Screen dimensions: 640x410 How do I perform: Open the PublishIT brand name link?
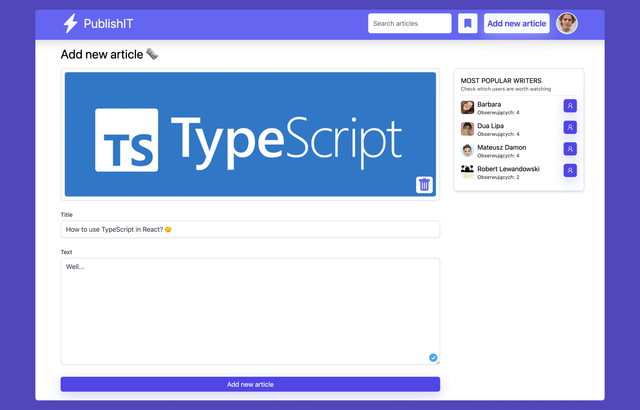109,24
